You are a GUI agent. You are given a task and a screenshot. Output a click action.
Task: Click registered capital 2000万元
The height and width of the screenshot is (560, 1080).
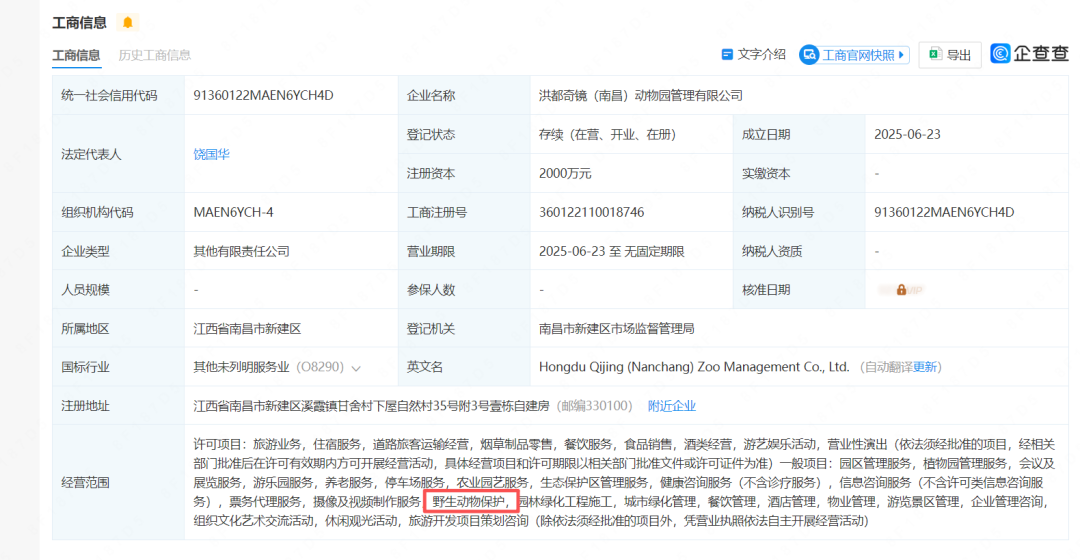pos(565,174)
